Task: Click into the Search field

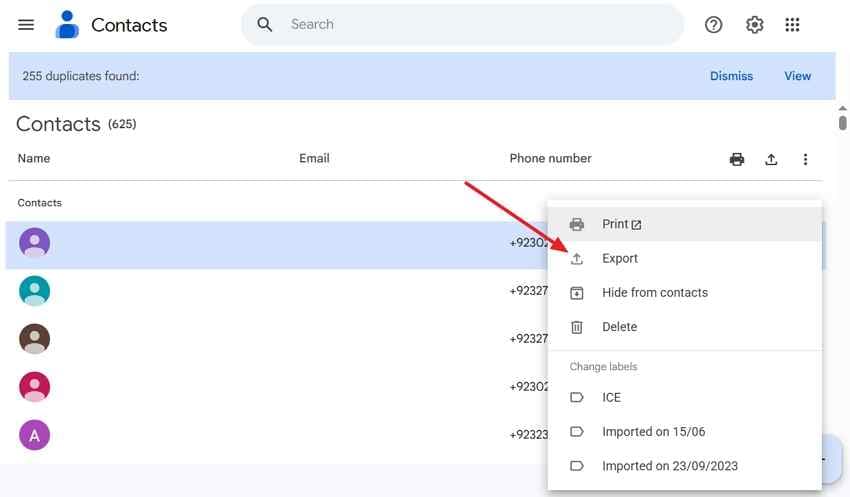Action: 462,24
